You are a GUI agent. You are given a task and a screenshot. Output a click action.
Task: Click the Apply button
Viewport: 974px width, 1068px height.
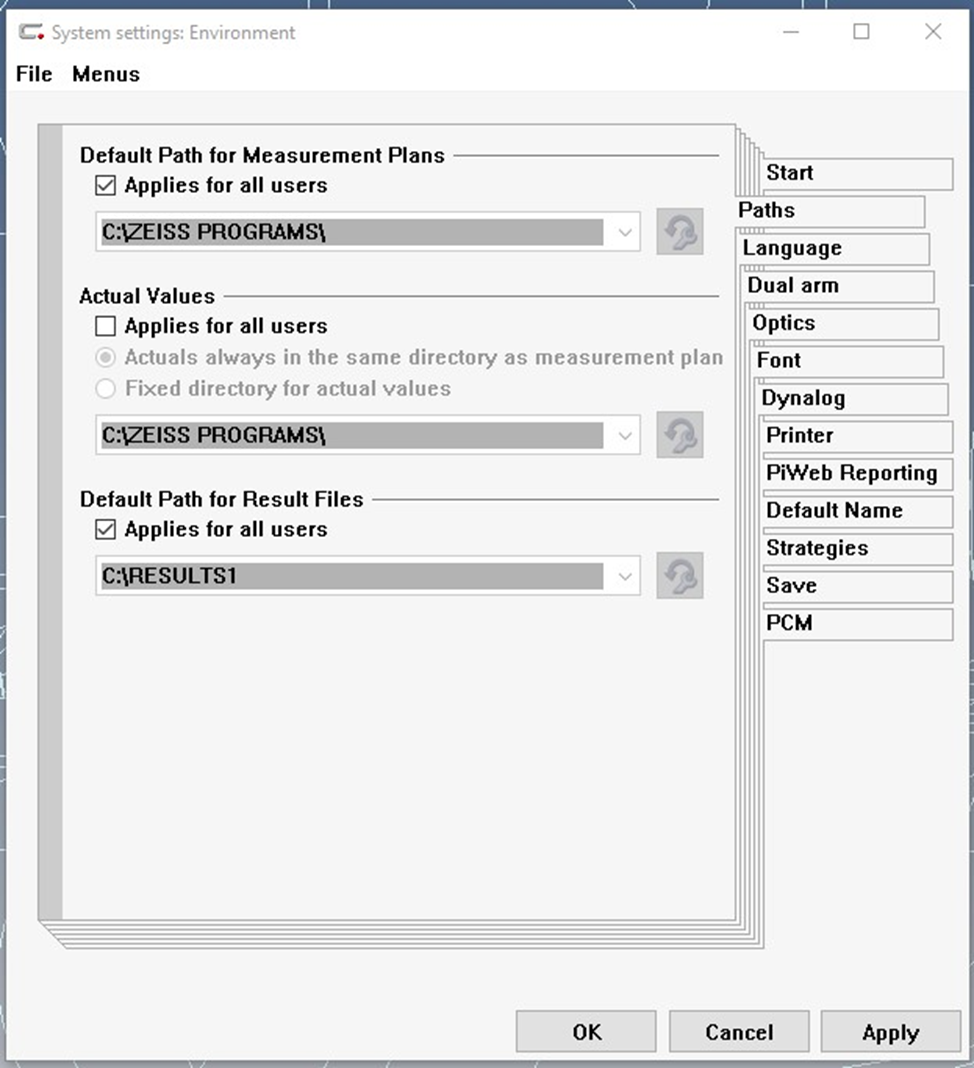click(891, 1032)
